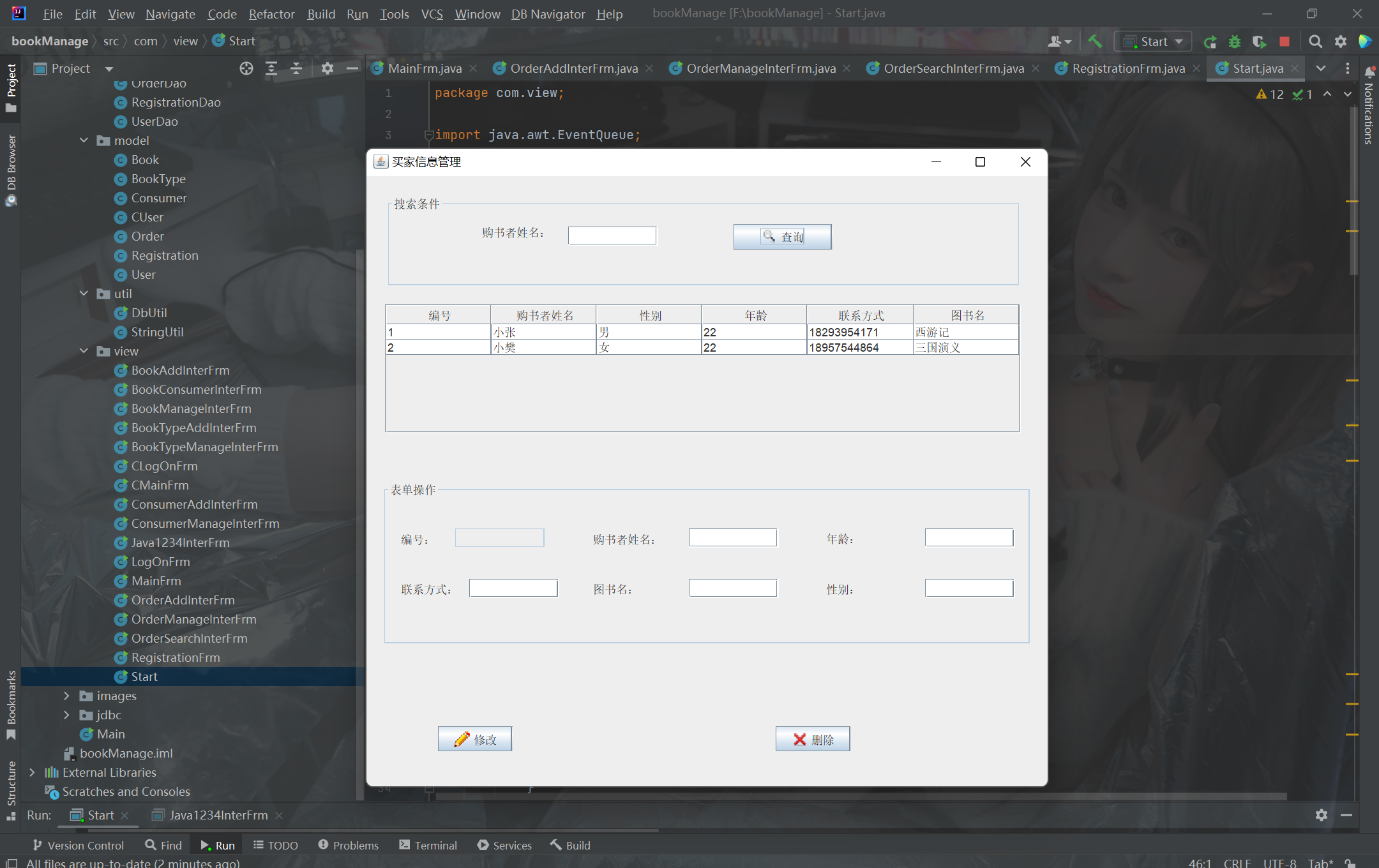1379x868 pixels.
Task: Click the 年龄 input field in form
Action: [x=969, y=537]
